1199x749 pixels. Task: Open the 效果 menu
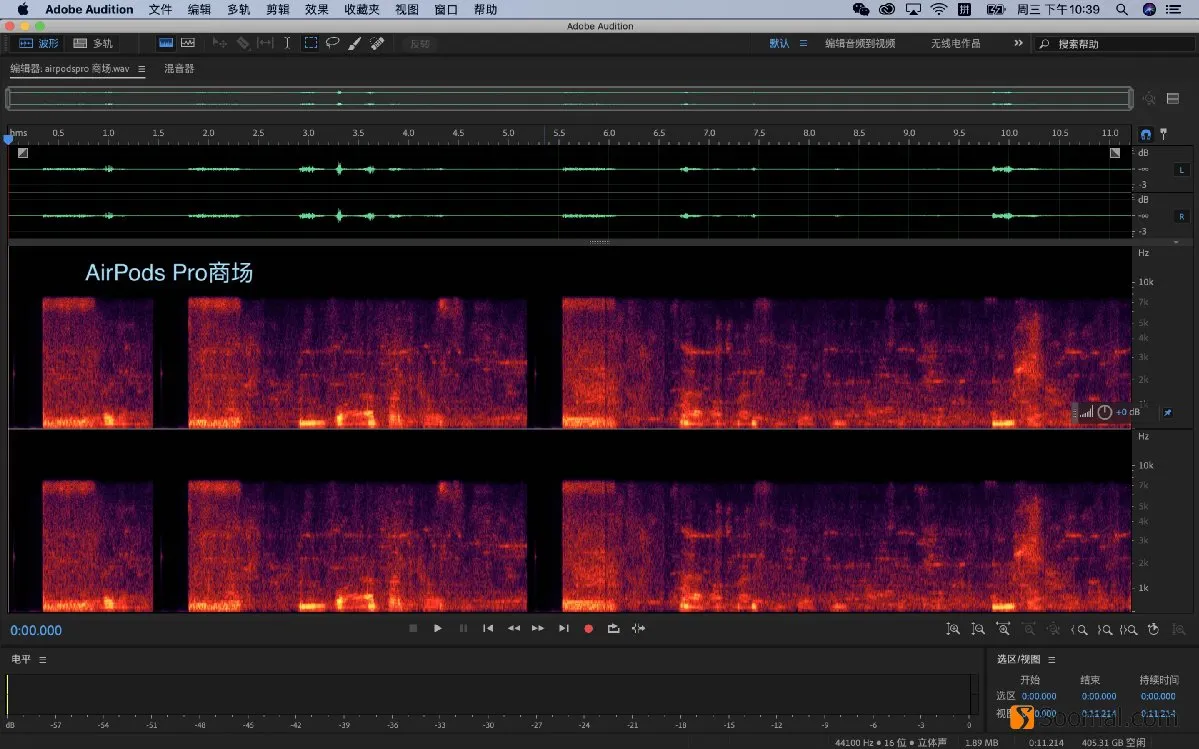[x=317, y=9]
